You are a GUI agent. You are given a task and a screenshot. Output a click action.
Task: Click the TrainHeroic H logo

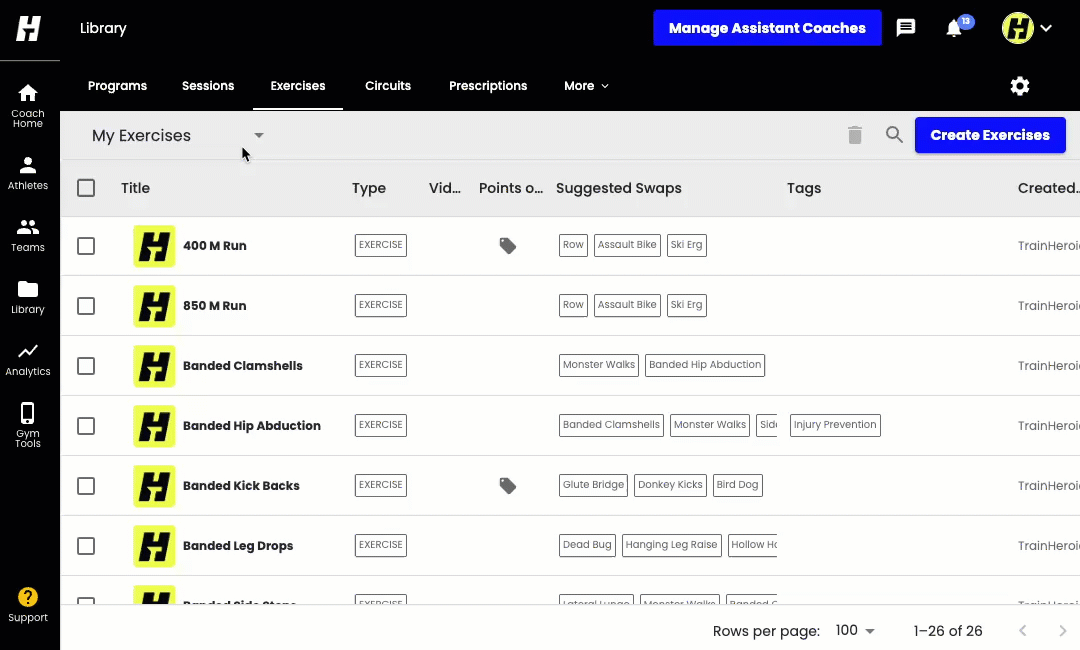tap(28, 28)
